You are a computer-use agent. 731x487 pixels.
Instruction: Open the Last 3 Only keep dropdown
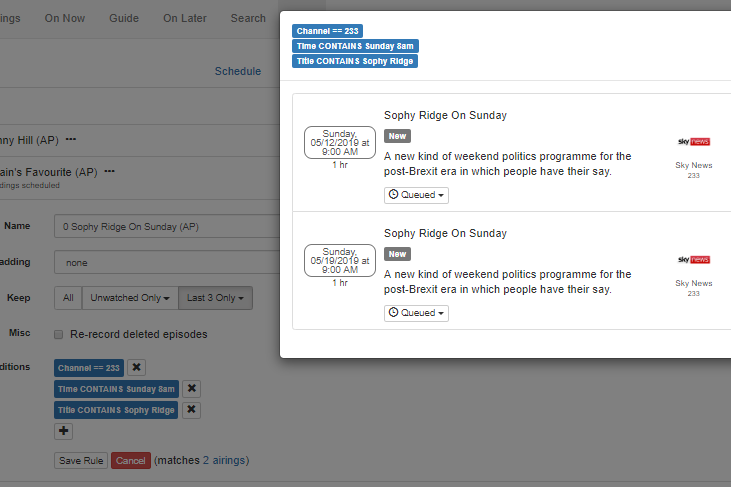tap(216, 298)
